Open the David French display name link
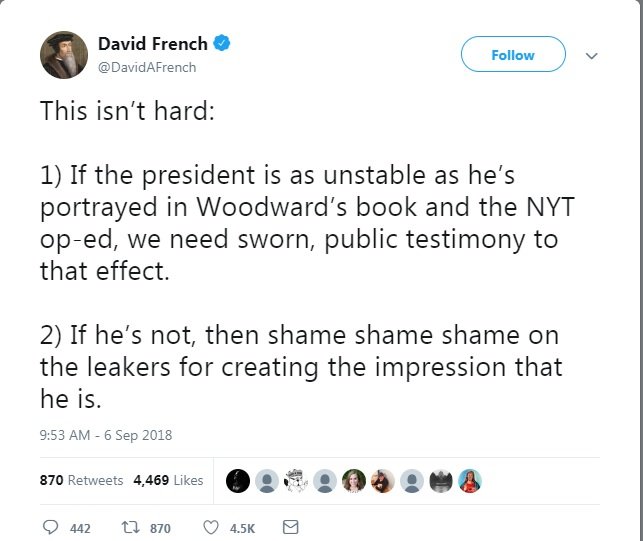Viewport: 643px width, 541px height. 154,44
